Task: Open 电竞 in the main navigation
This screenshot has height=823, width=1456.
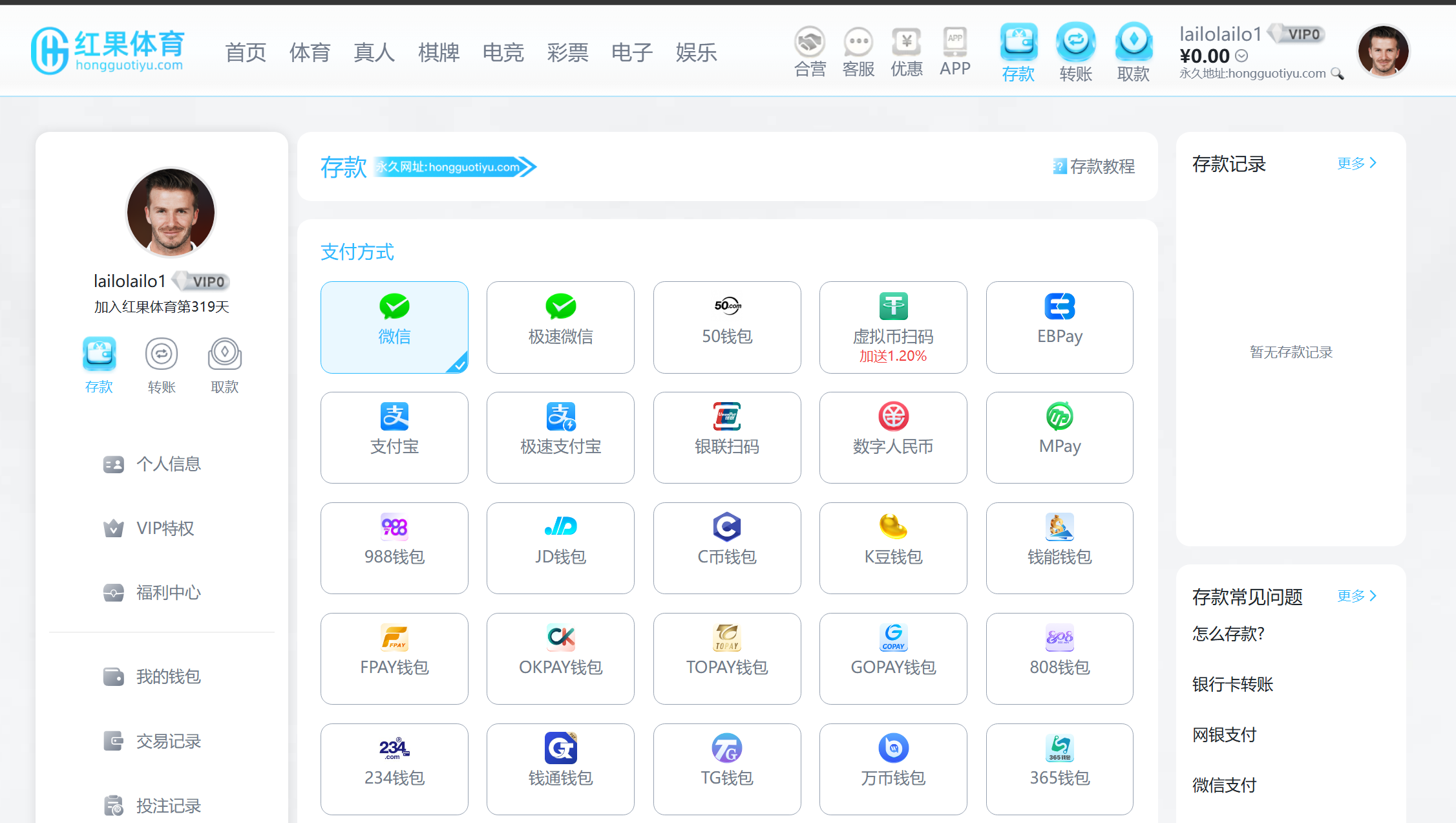Action: click(503, 52)
